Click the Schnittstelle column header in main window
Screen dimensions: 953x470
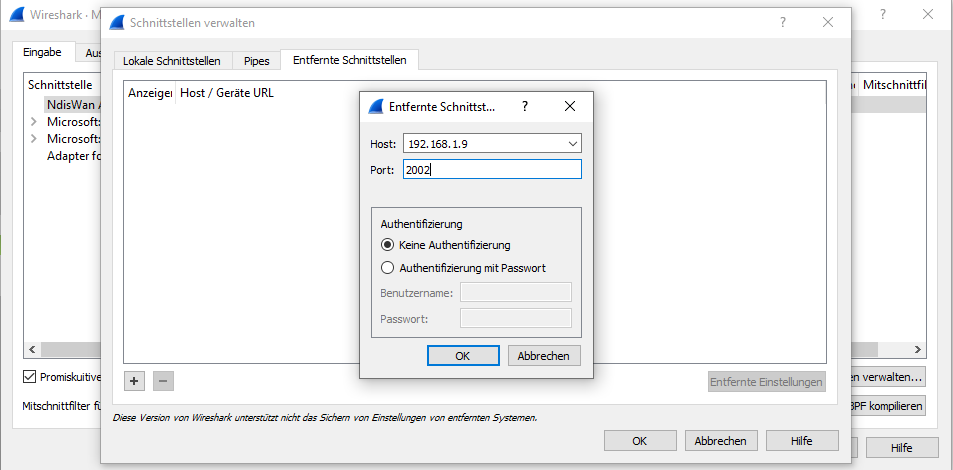tap(60, 85)
